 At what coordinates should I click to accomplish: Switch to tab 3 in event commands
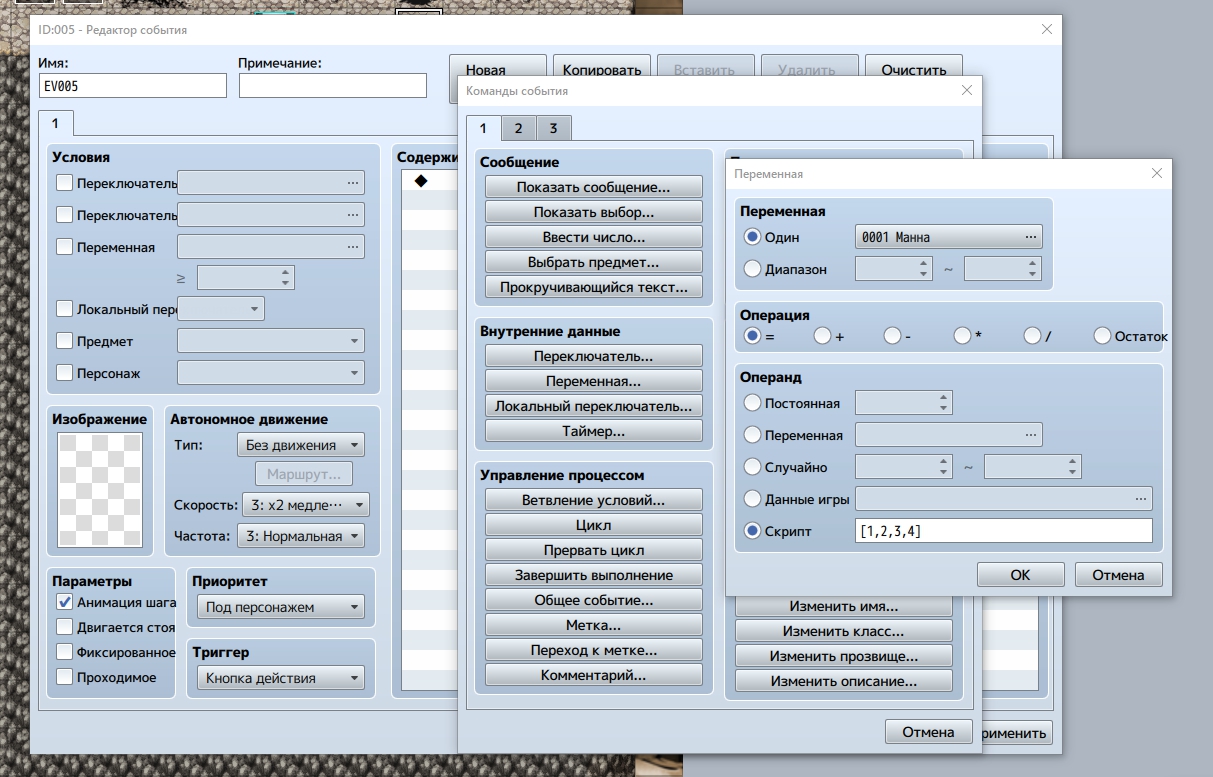tap(553, 128)
